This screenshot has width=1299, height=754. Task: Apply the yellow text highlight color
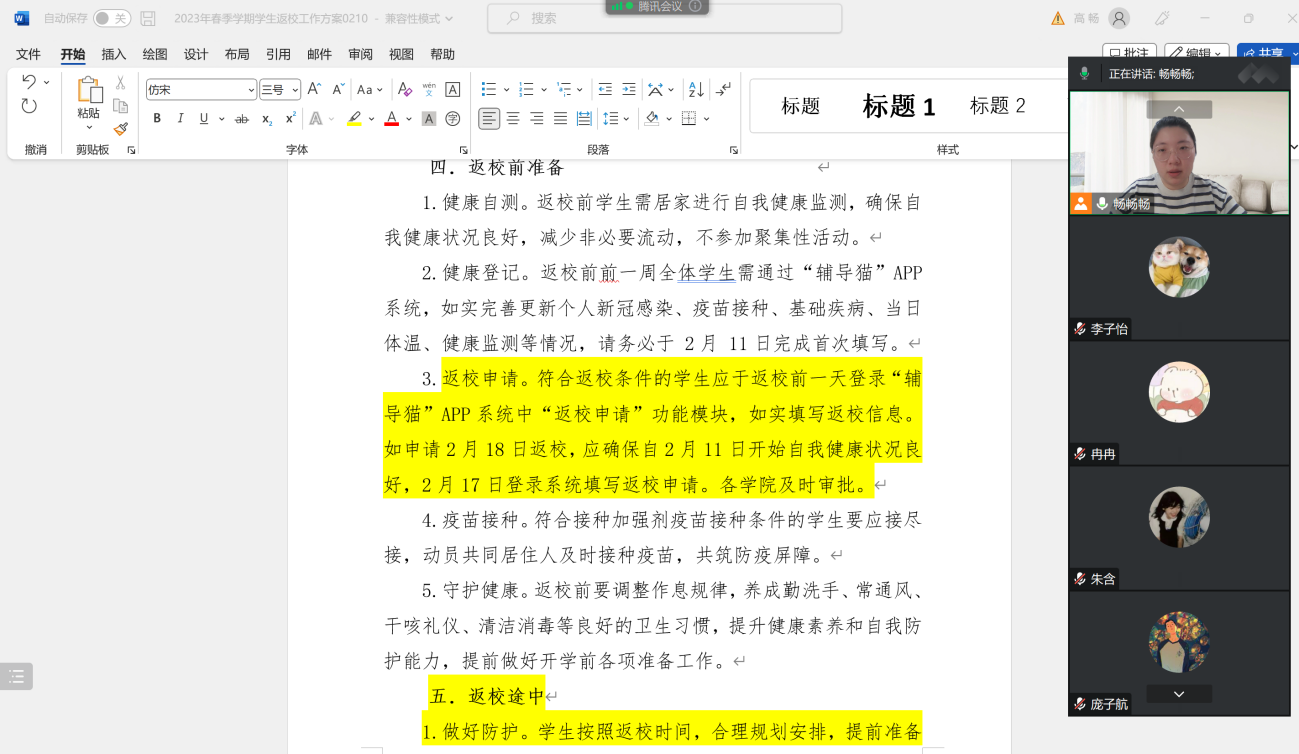pos(354,119)
